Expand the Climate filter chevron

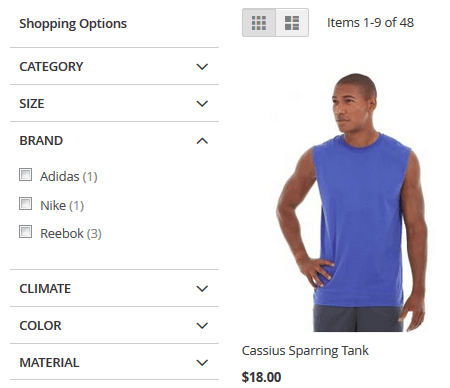(202, 289)
